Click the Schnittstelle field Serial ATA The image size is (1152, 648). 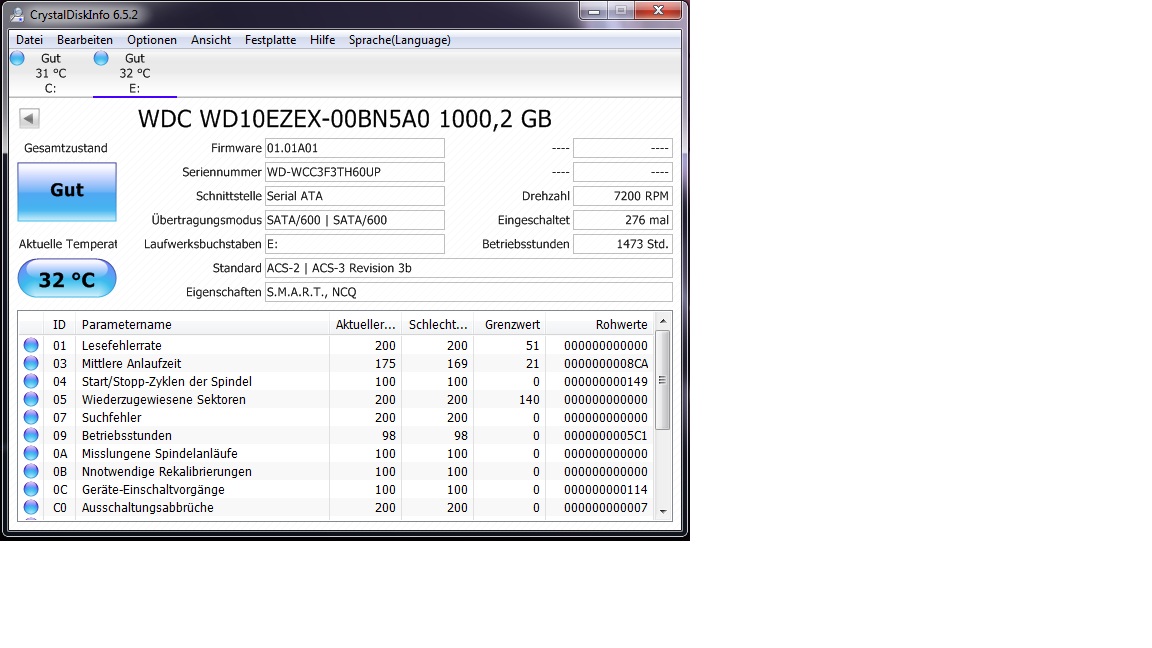click(355, 196)
